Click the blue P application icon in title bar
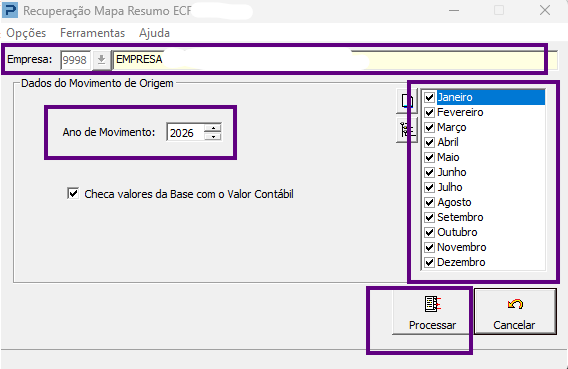Screen dimensions: 568x369 10,10
